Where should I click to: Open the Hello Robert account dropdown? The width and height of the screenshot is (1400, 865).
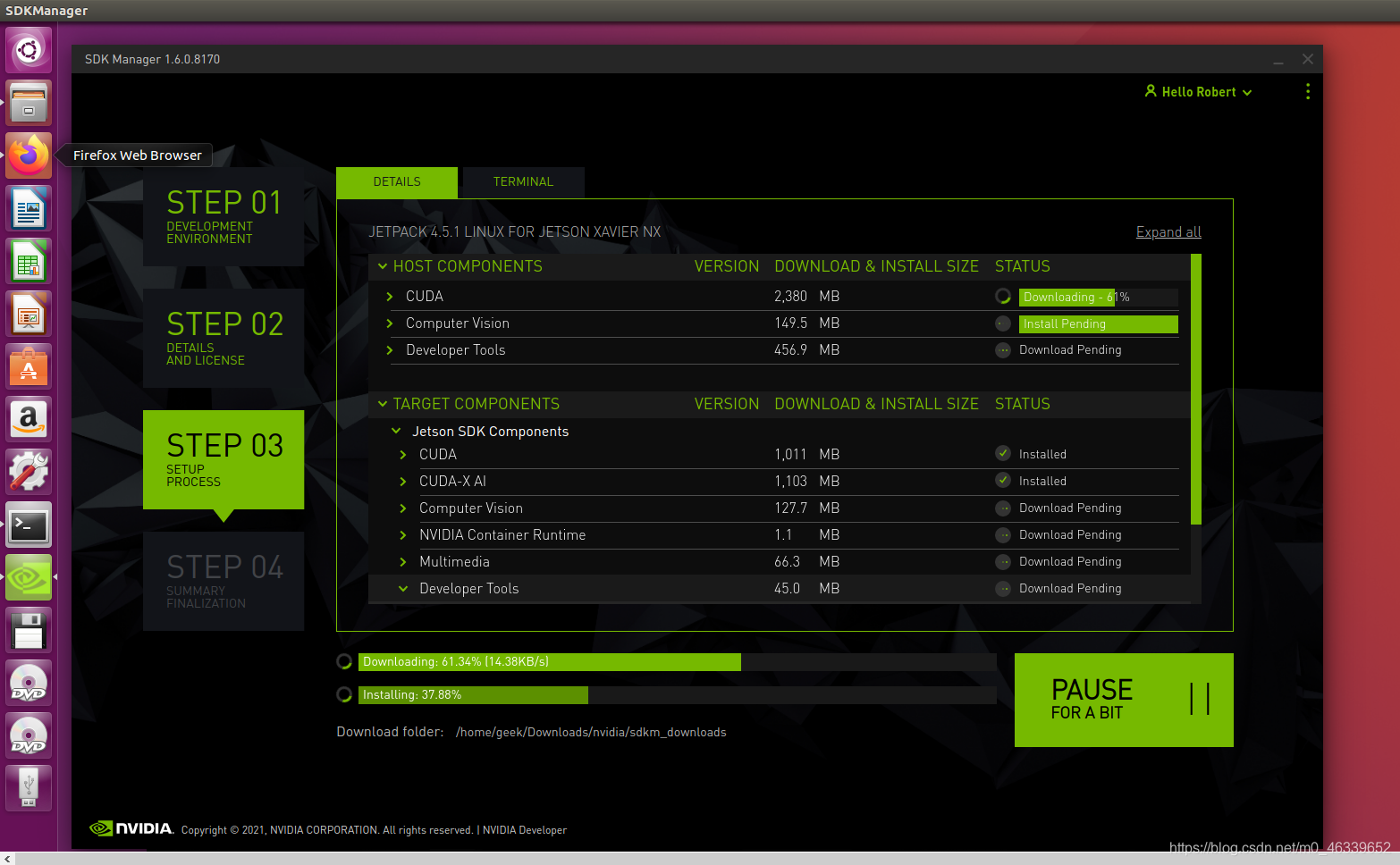[1198, 92]
